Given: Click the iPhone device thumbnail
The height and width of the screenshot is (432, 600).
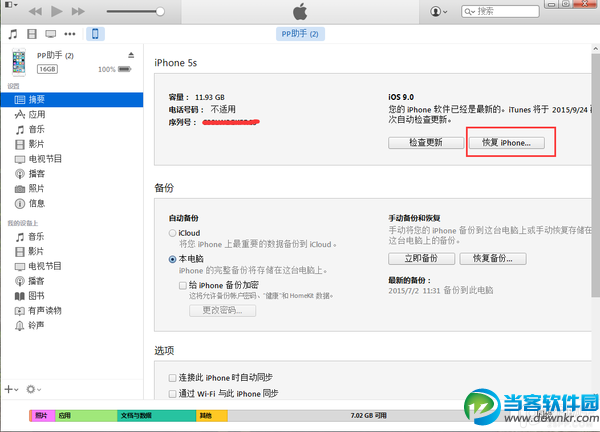Looking at the screenshot, I should click(19, 62).
